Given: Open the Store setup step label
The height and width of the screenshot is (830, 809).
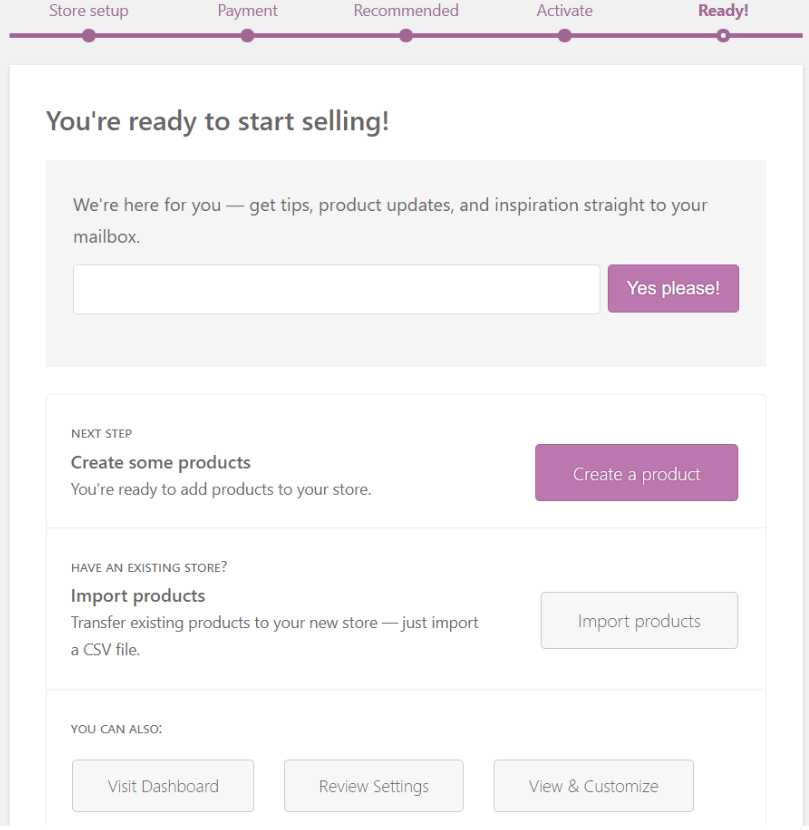Looking at the screenshot, I should [x=89, y=11].
